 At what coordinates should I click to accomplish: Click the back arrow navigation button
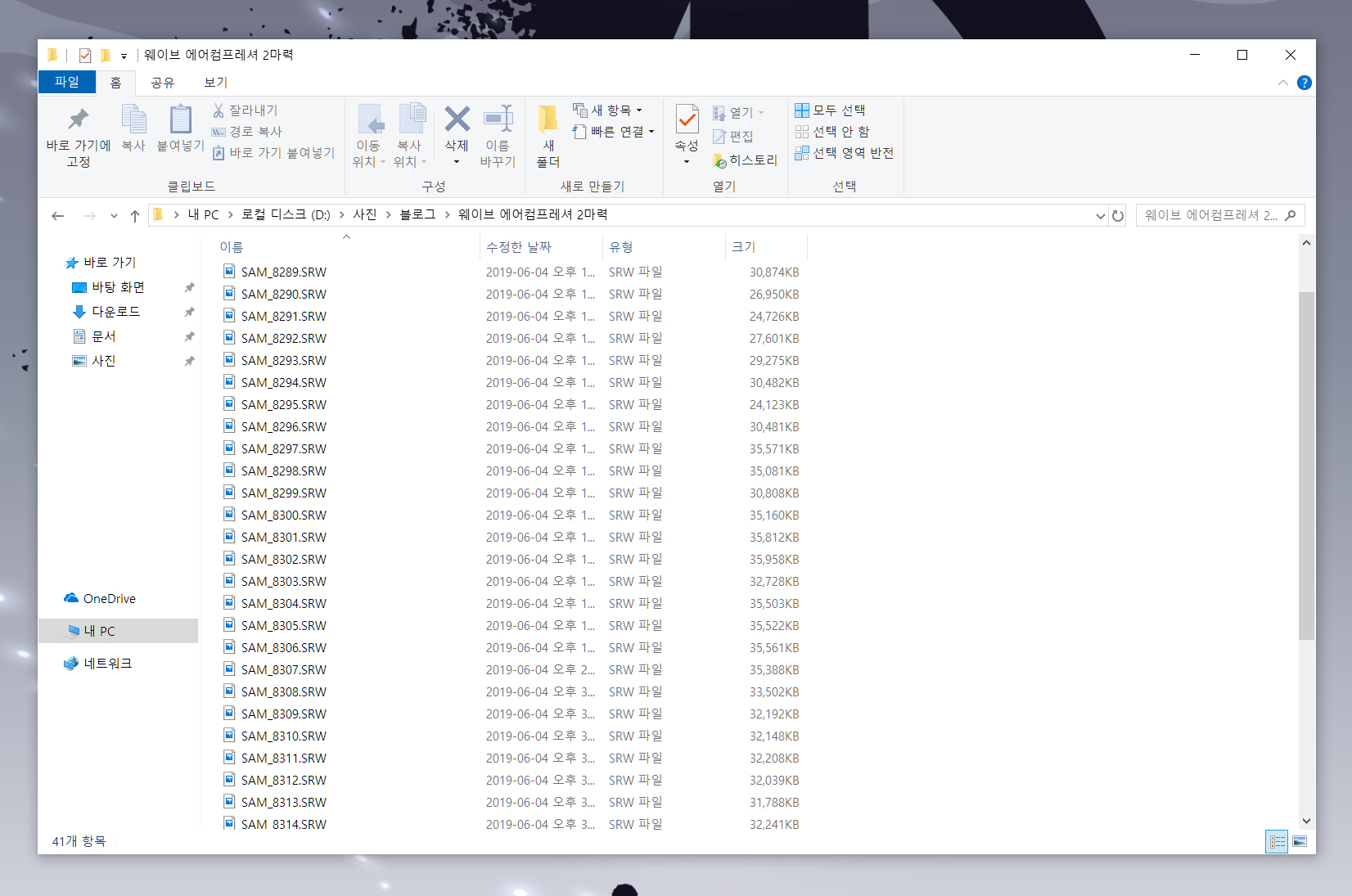(58, 216)
